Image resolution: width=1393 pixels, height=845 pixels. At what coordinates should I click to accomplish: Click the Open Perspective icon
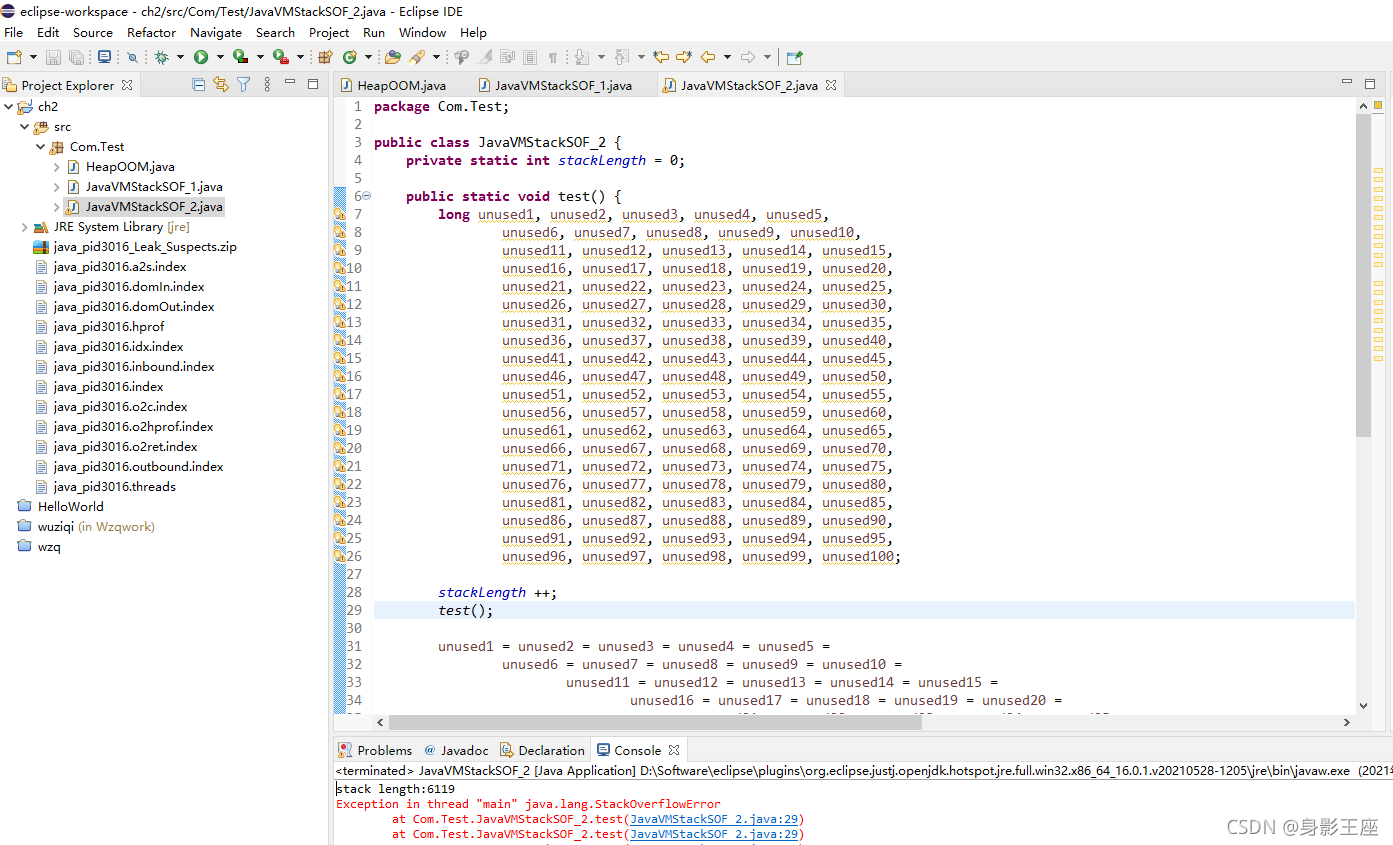[x=795, y=57]
